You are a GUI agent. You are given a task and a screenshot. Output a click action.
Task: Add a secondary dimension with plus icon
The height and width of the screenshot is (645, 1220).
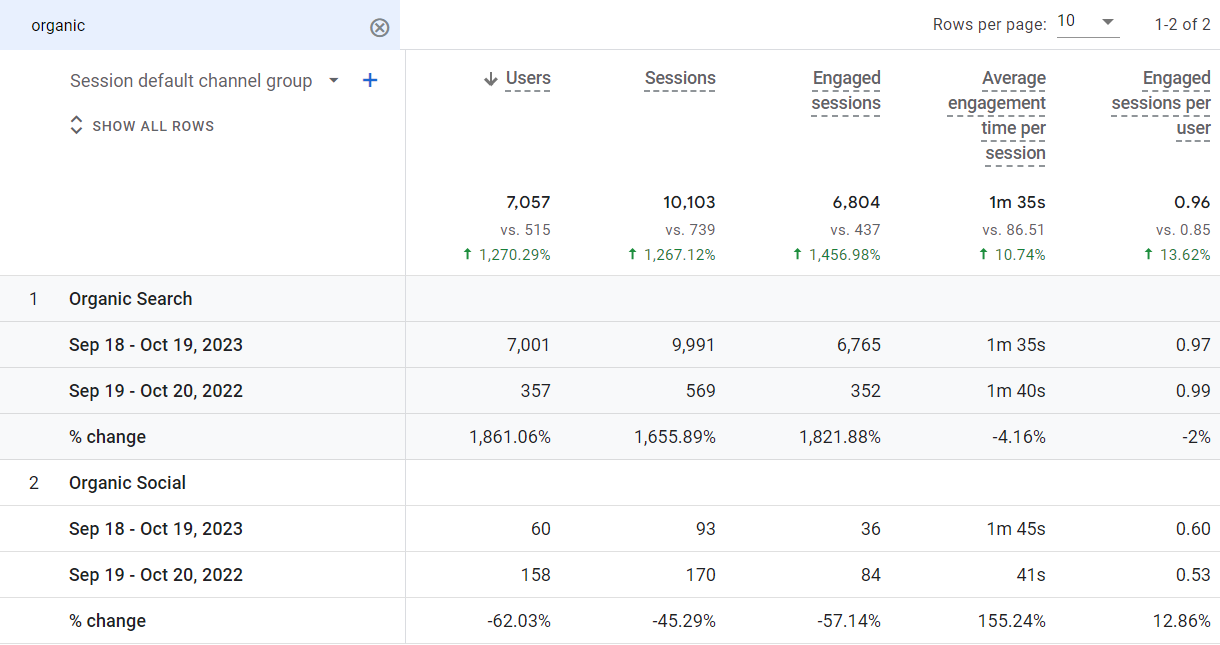(370, 81)
